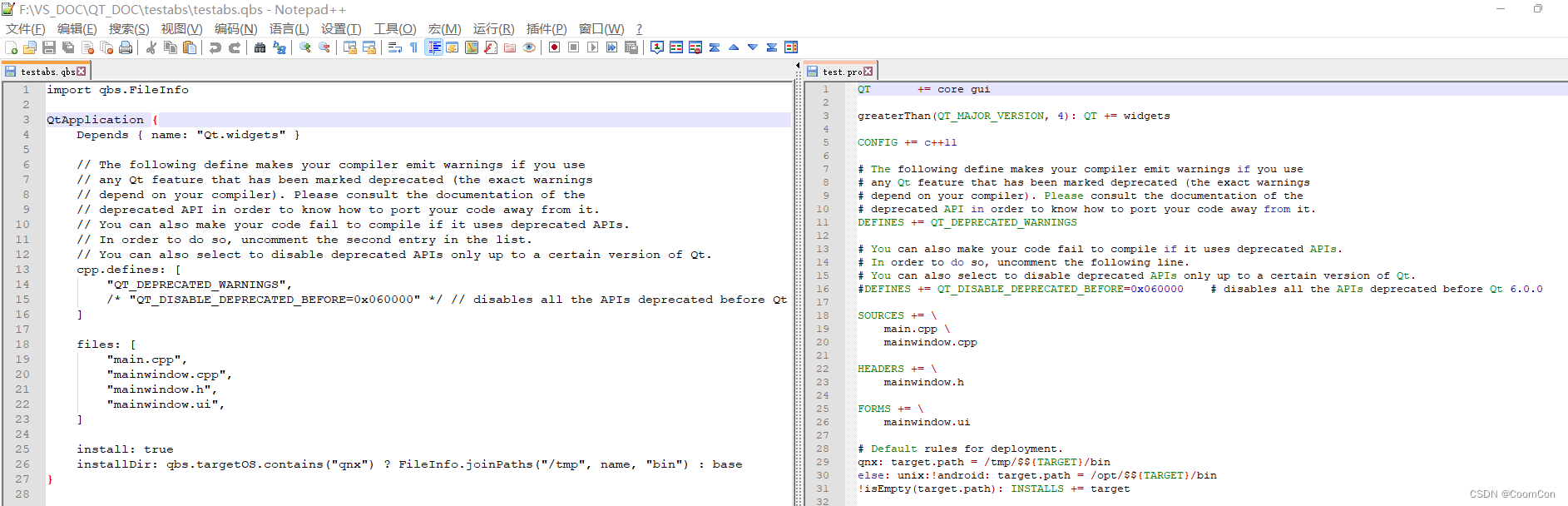Select the test.pro tab
Screen dimensions: 1568x506
(x=841, y=72)
